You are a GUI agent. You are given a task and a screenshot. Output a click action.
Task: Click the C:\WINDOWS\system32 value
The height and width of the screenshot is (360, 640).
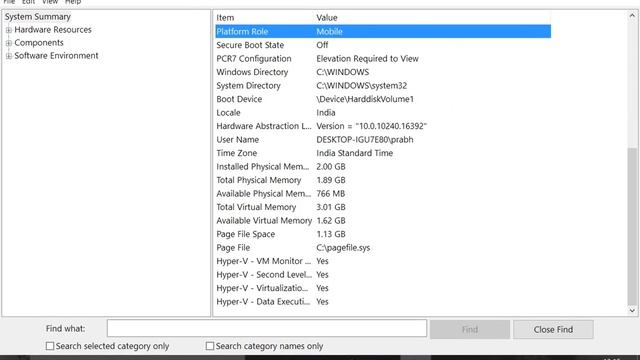point(361,85)
